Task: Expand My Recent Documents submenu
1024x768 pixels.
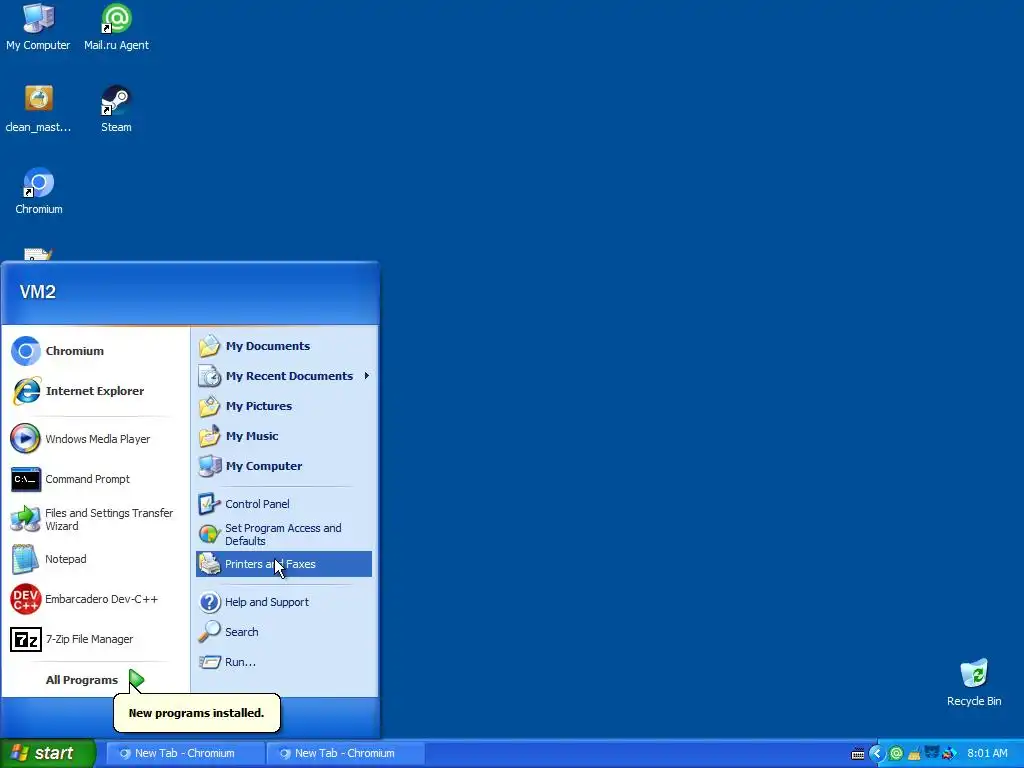Action: pos(283,376)
